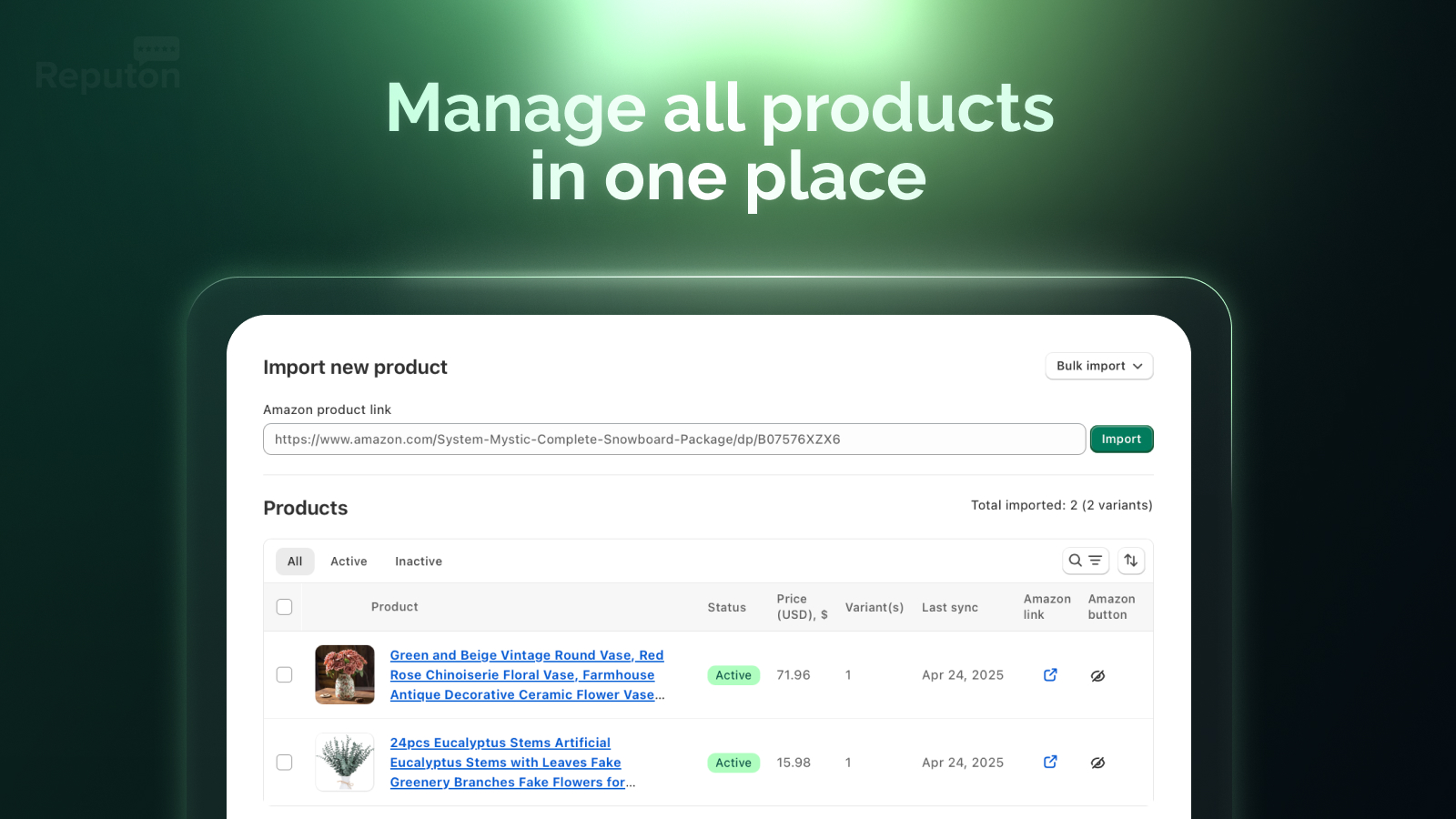Toggle Amazon button visibility for vase

pyautogui.click(x=1098, y=676)
